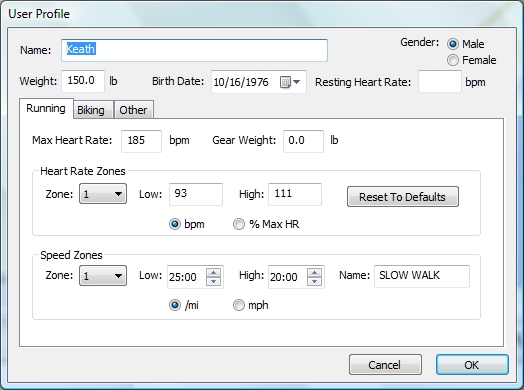This screenshot has height=390, width=524.
Task: Increase the Speed Zone High pace value
Action: click(314, 272)
